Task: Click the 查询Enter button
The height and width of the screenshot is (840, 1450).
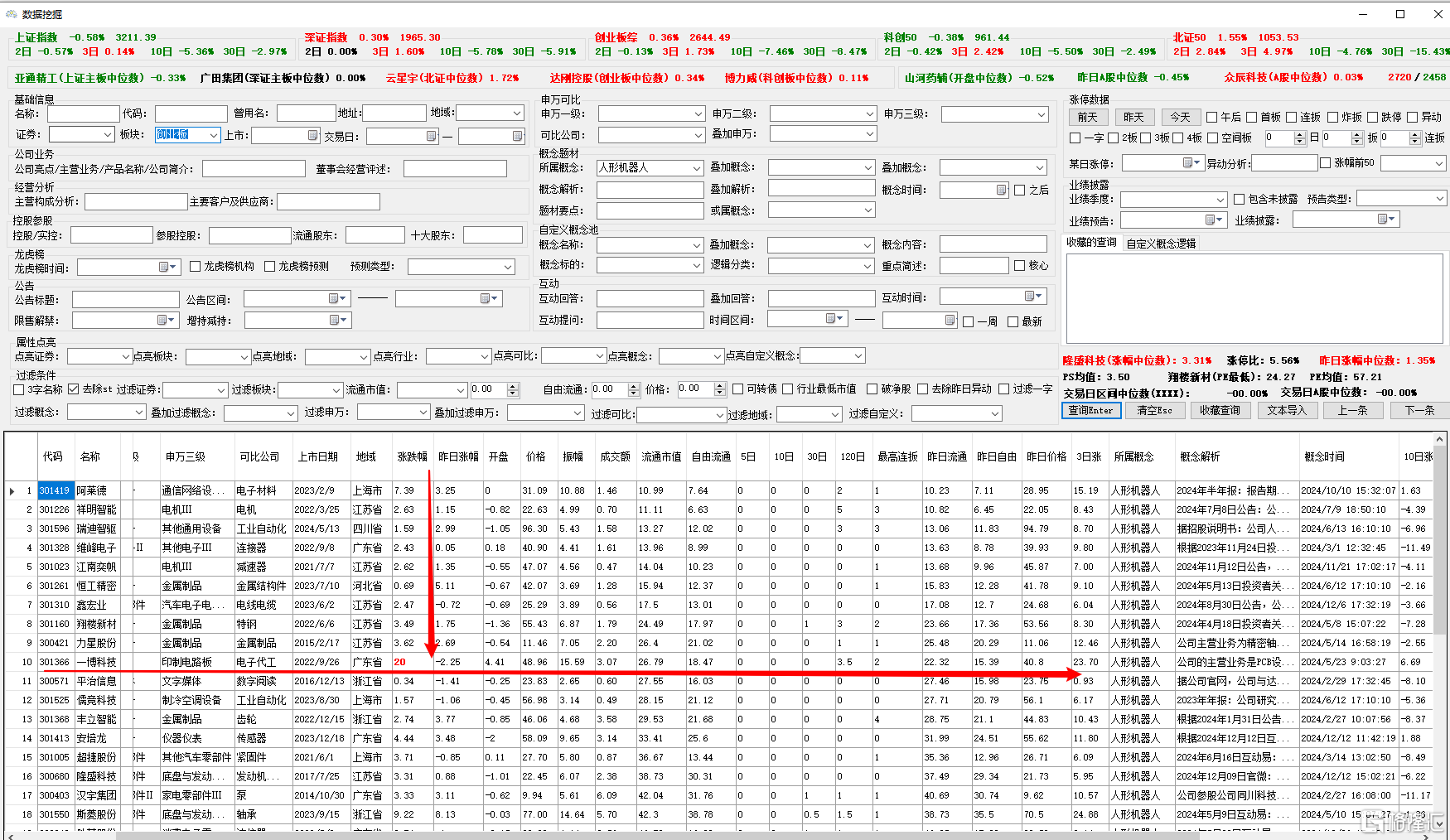Action: [1091, 411]
